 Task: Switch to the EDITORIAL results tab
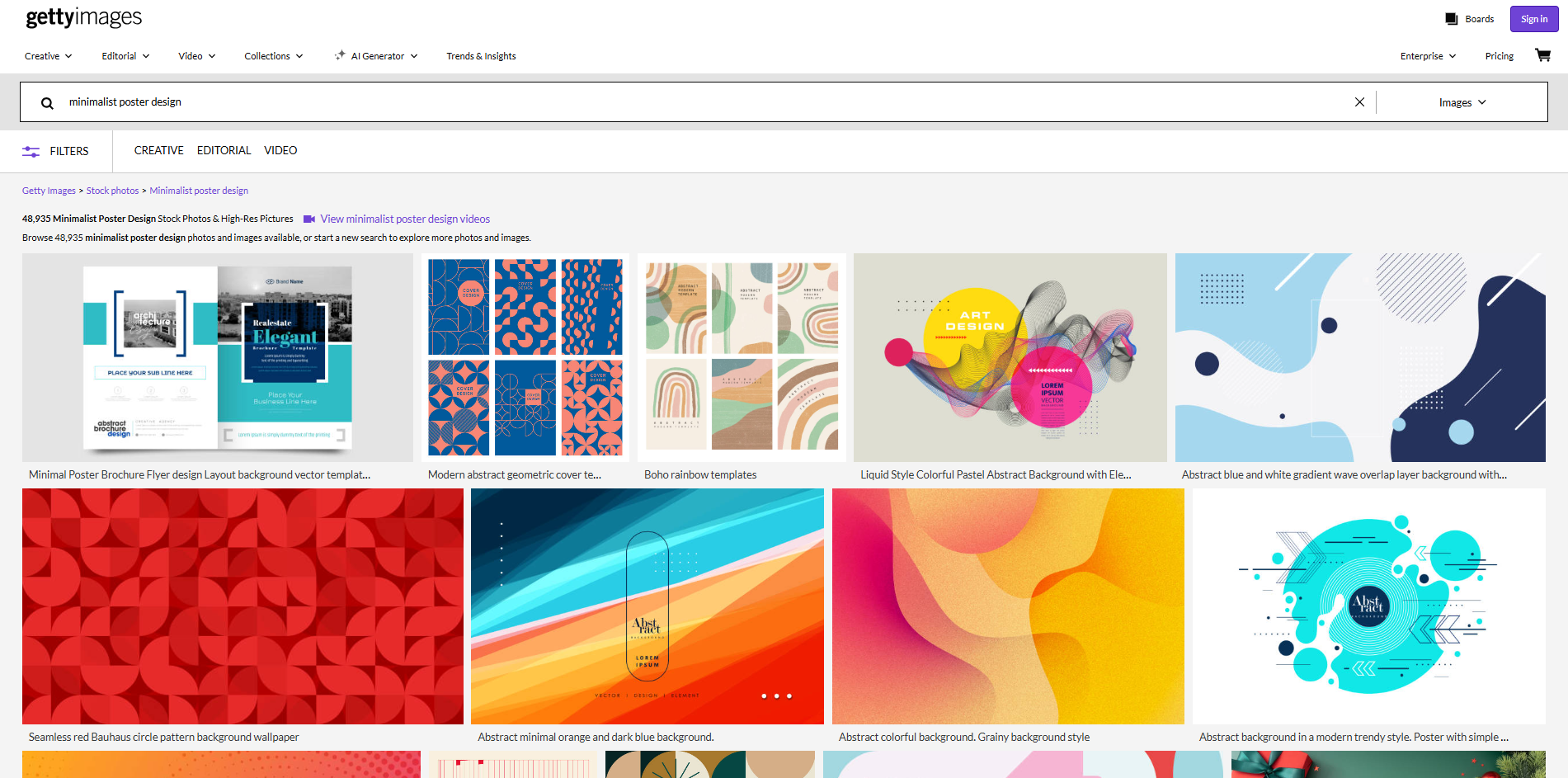pyautogui.click(x=224, y=150)
